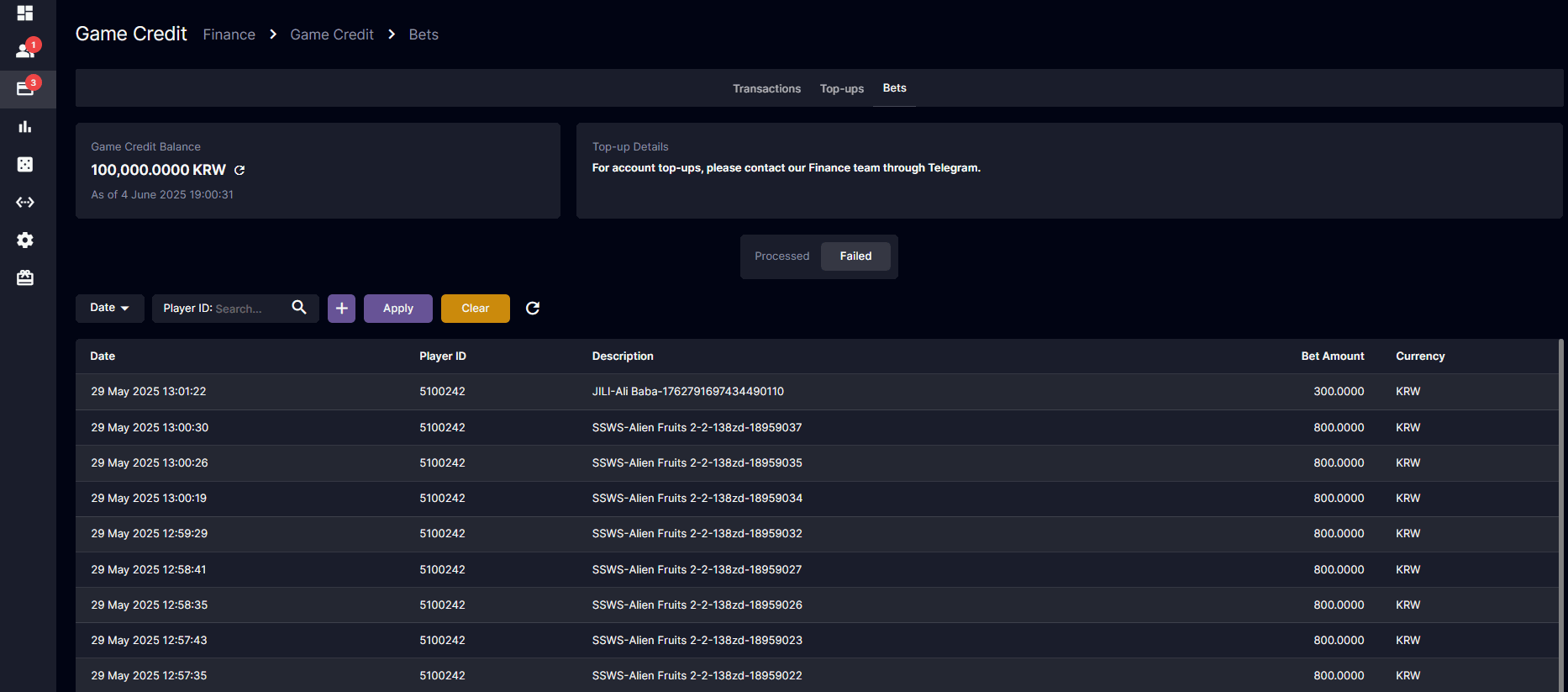The image size is (1568, 692).
Task: Clear the filters
Action: click(476, 309)
